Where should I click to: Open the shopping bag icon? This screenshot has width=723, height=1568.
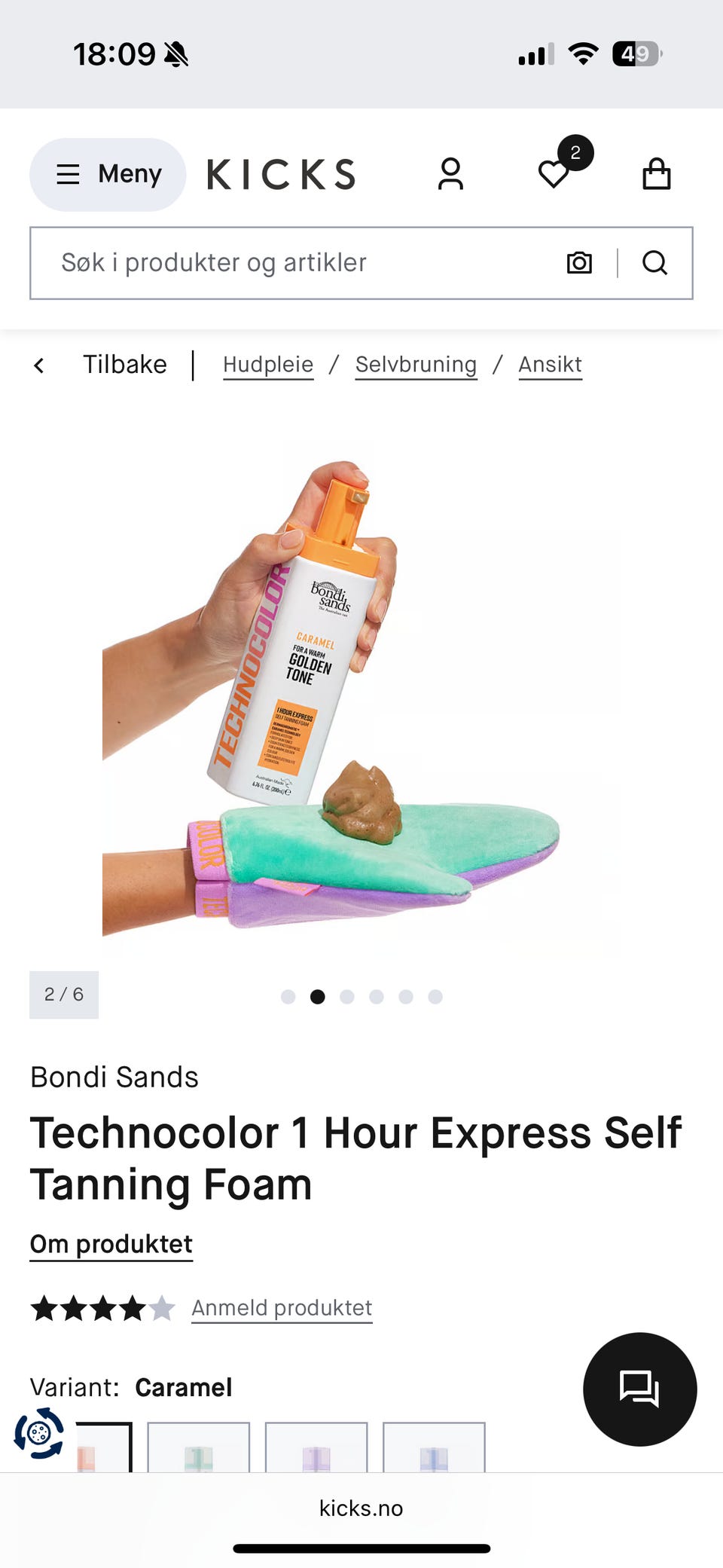(657, 174)
